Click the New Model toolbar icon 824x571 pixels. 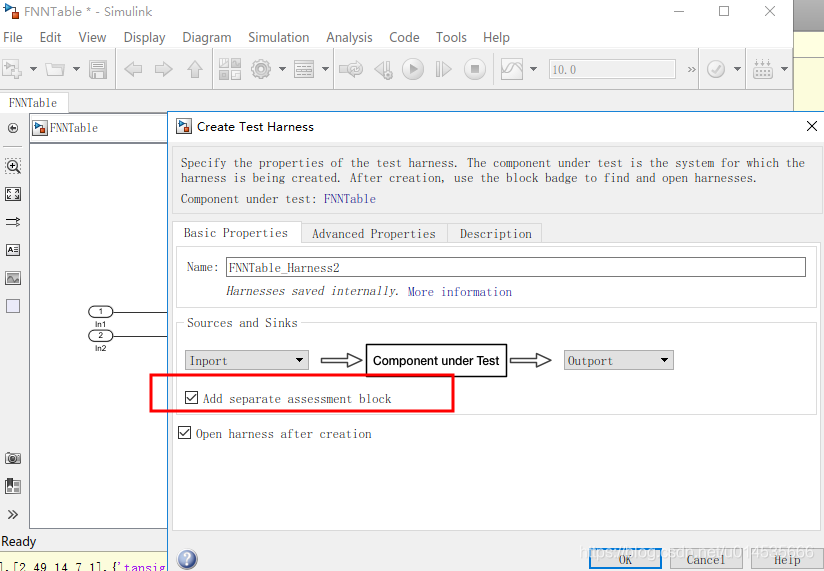pyautogui.click(x=12, y=69)
